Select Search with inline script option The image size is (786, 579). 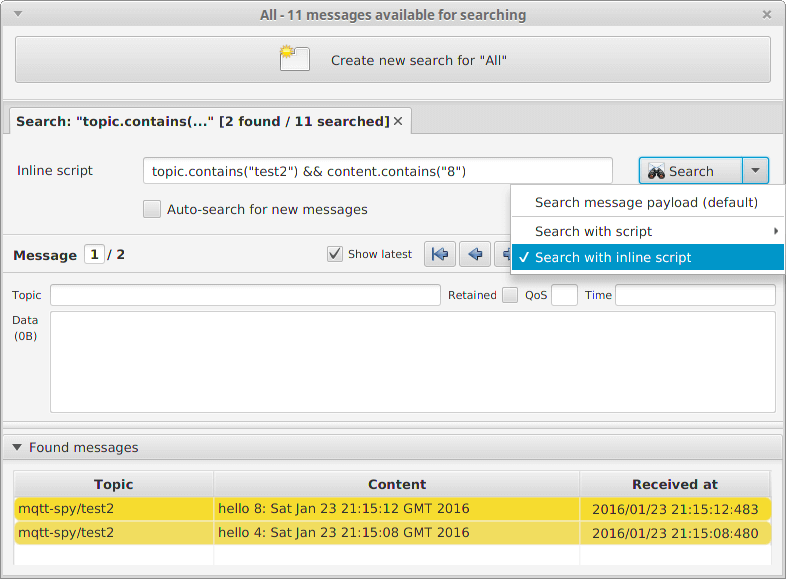(648, 257)
